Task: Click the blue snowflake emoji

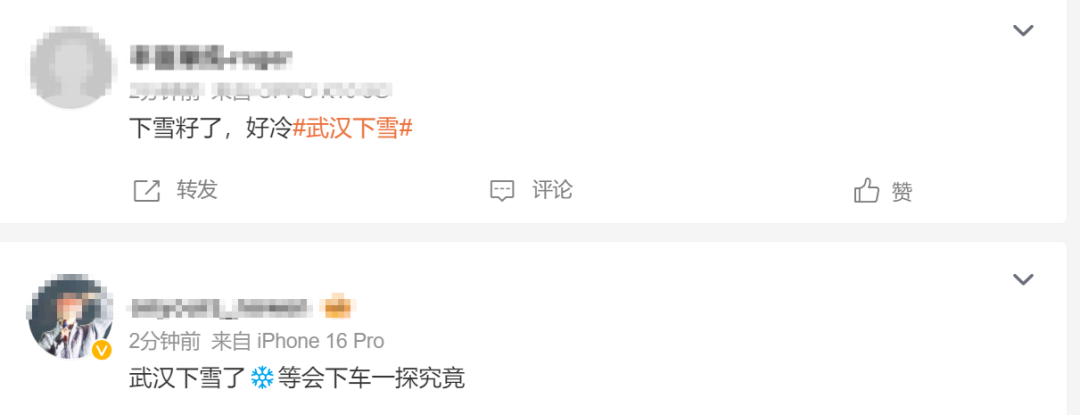Action: [262, 378]
